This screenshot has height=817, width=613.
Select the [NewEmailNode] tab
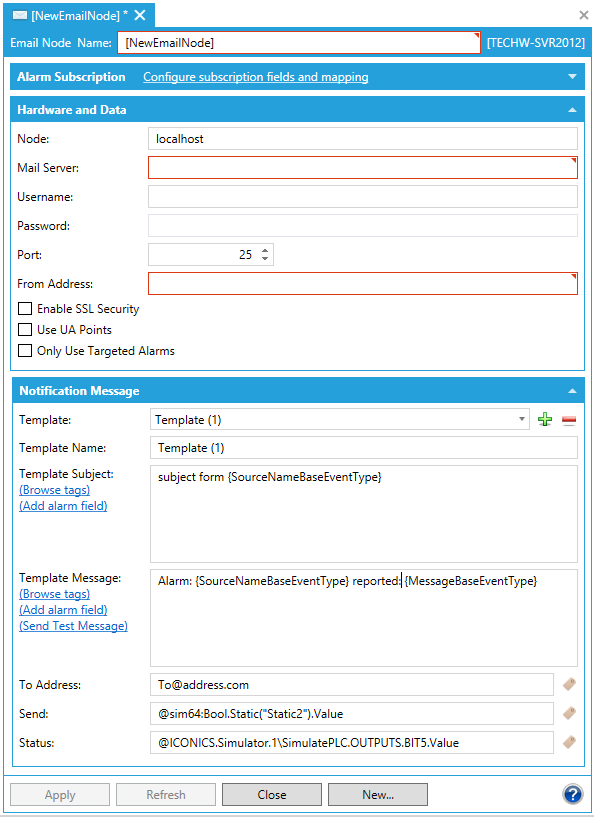click(x=72, y=15)
